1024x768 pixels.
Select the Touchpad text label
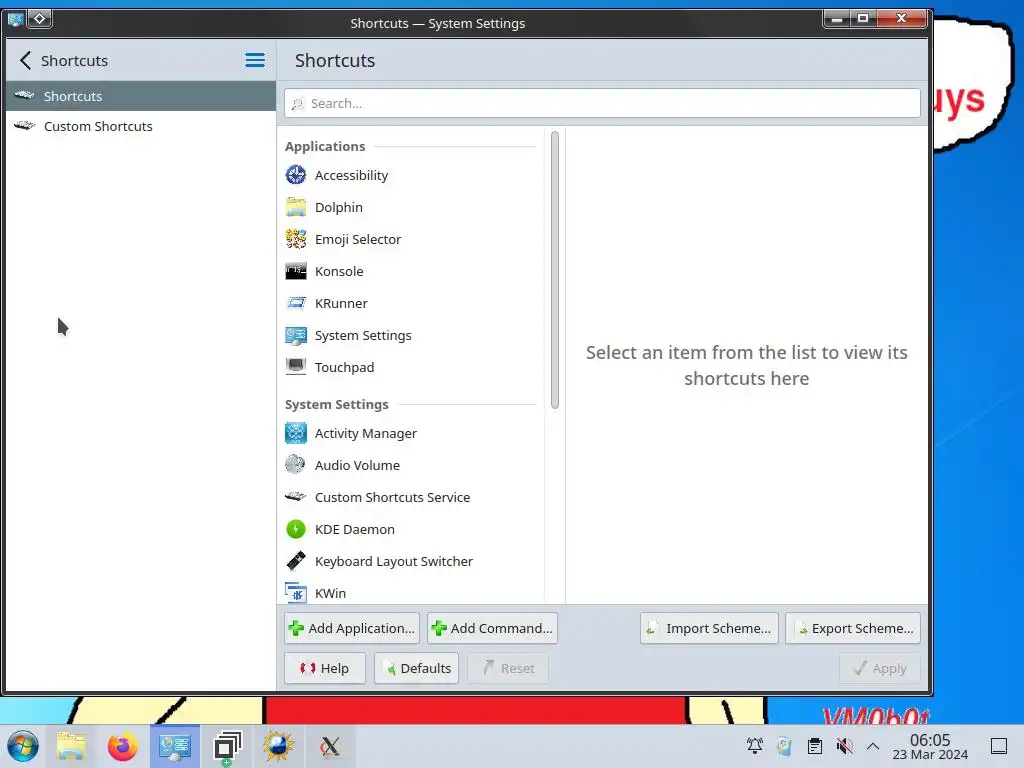(x=344, y=367)
